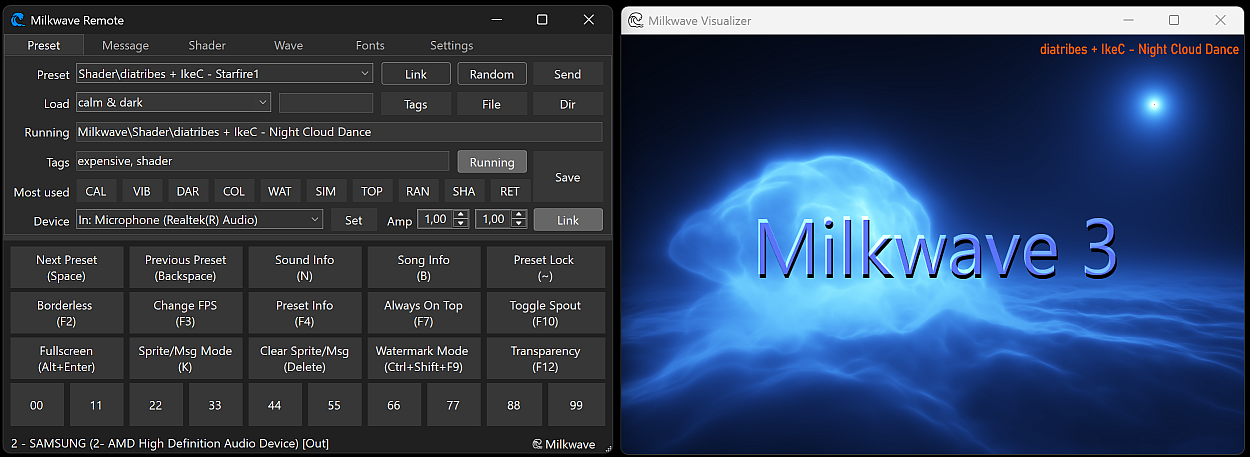
Task: Click Sprite/Msg Mode (K) button
Action: (x=186, y=359)
